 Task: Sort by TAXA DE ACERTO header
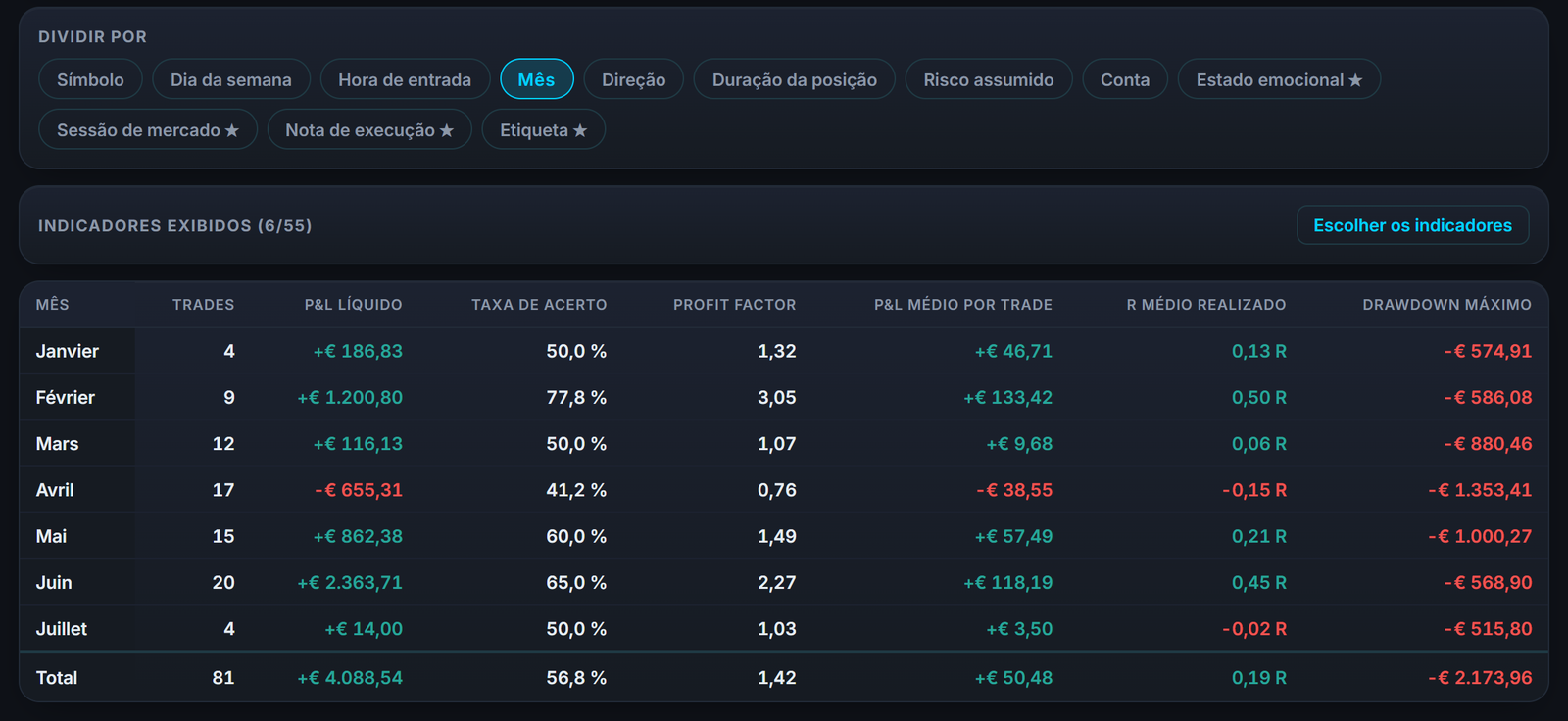(x=539, y=305)
